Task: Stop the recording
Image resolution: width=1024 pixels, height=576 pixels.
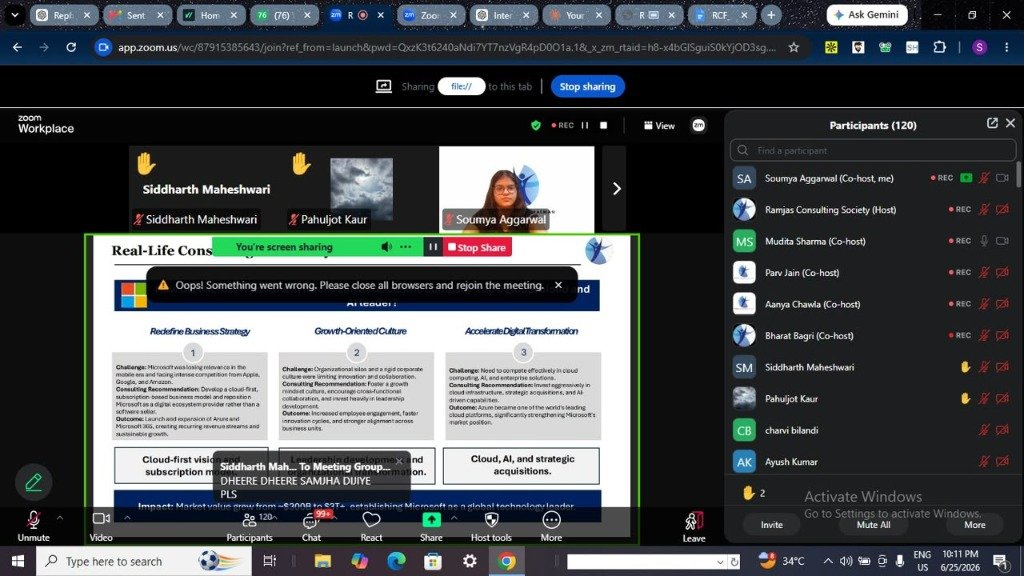Action: 603,125
